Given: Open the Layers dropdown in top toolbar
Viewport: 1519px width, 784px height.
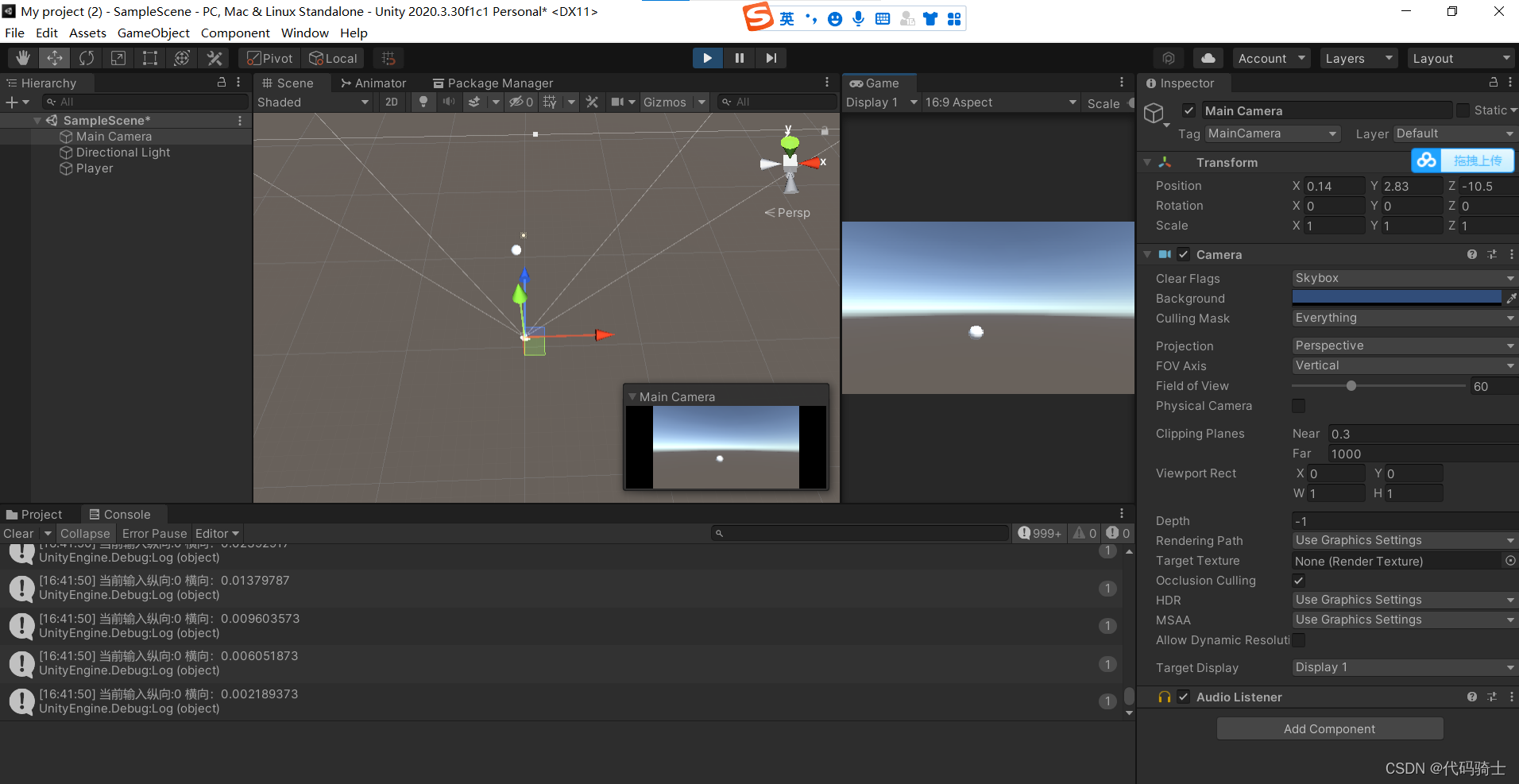Looking at the screenshot, I should pyautogui.click(x=1358, y=58).
